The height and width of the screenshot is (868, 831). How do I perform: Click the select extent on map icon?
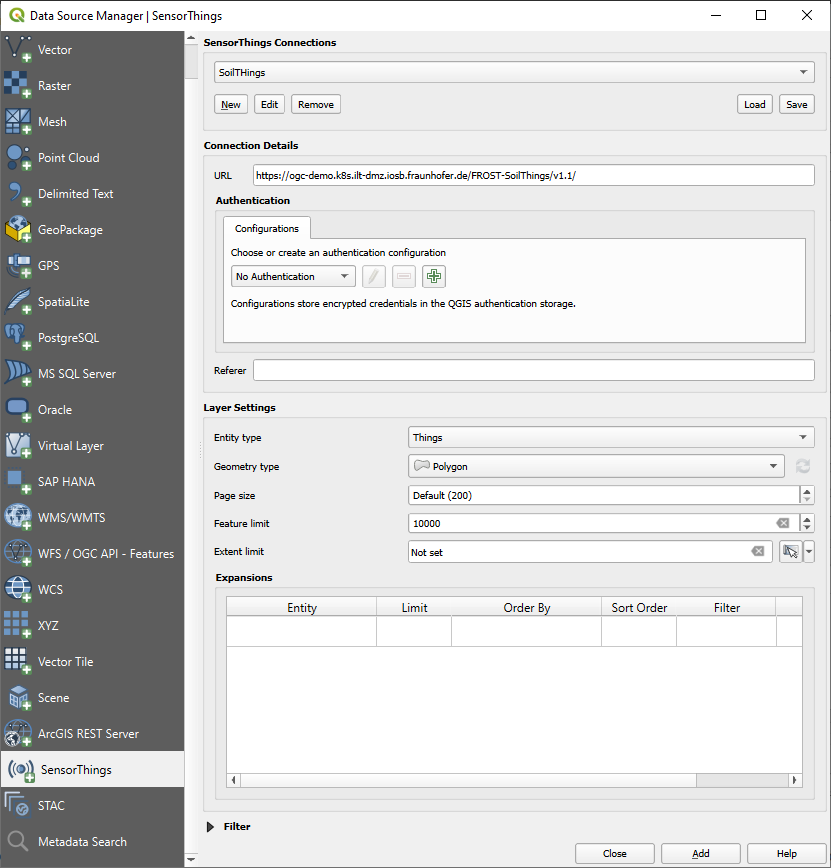(x=790, y=552)
